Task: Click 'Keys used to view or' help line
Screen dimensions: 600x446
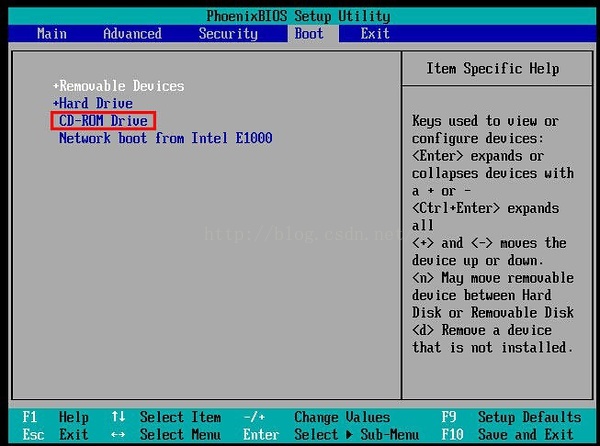Action: pos(486,121)
